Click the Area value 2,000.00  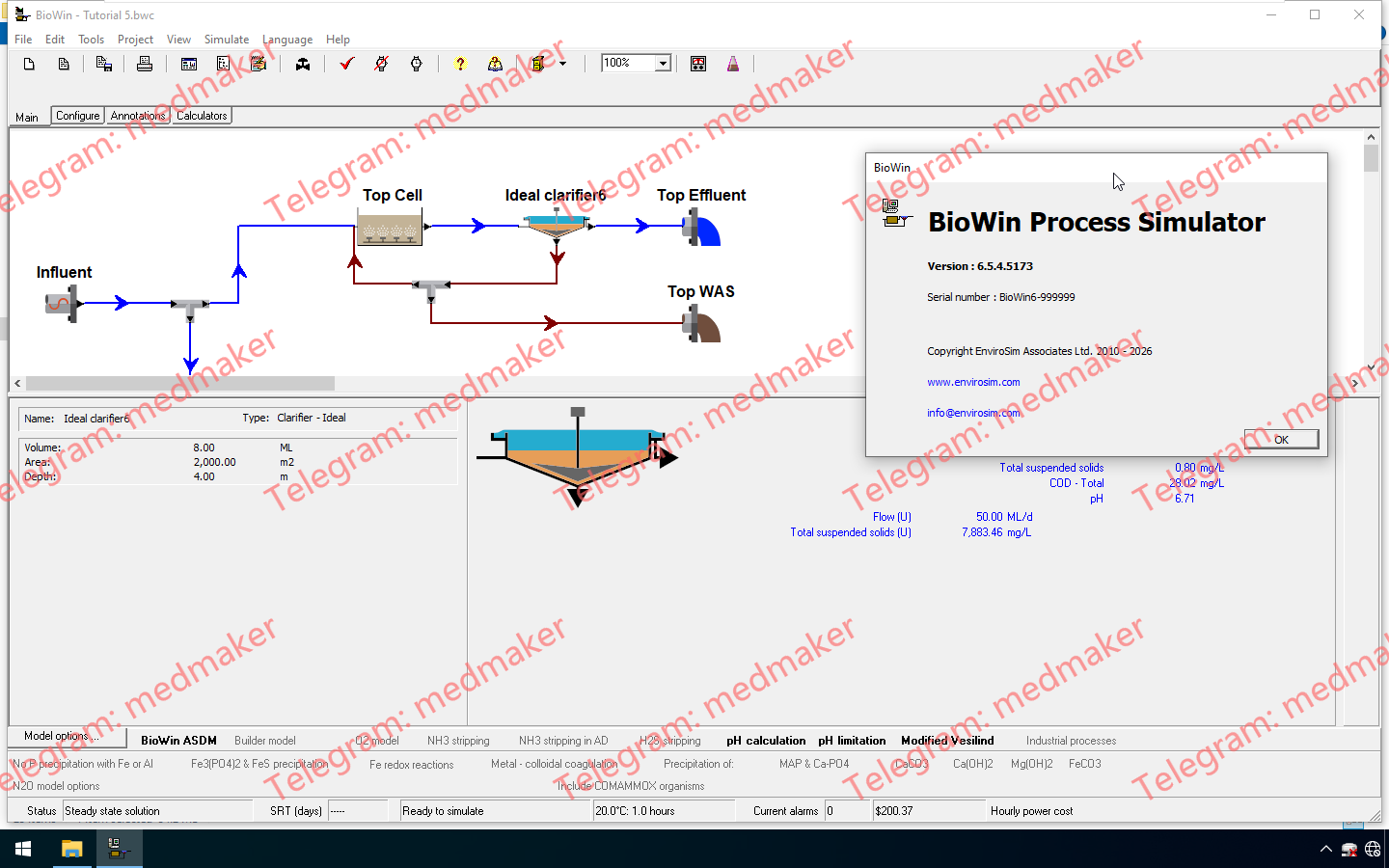click(214, 462)
